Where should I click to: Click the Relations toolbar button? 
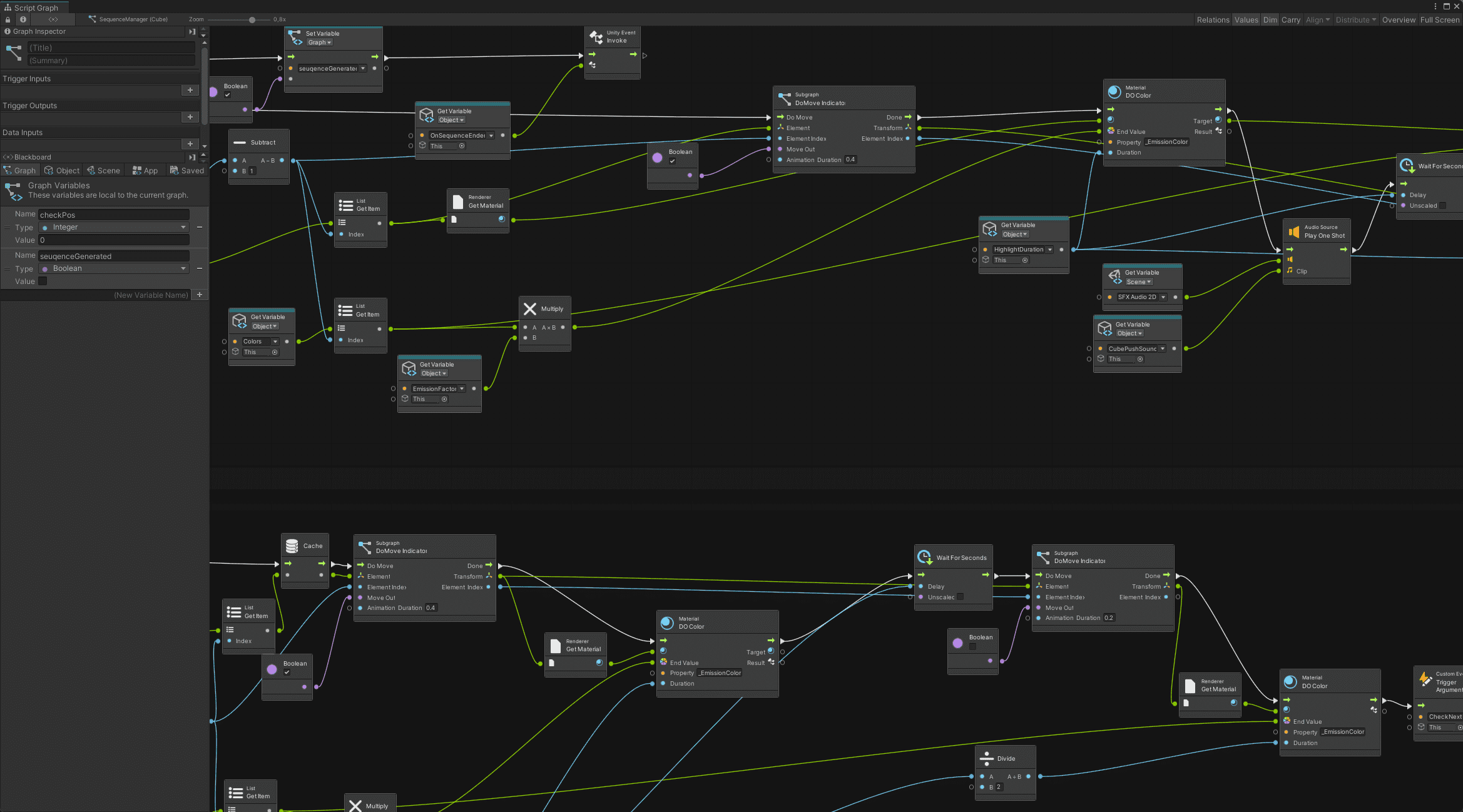(1213, 20)
